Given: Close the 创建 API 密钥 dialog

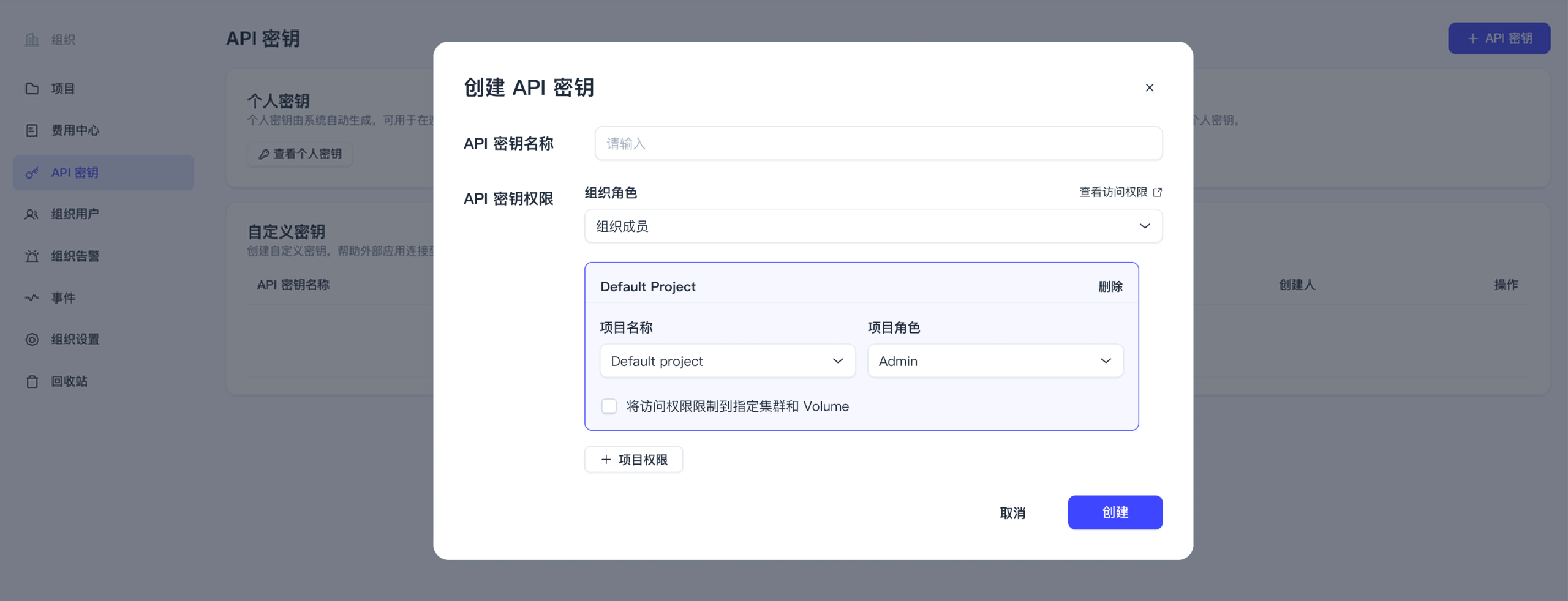Looking at the screenshot, I should (1149, 88).
